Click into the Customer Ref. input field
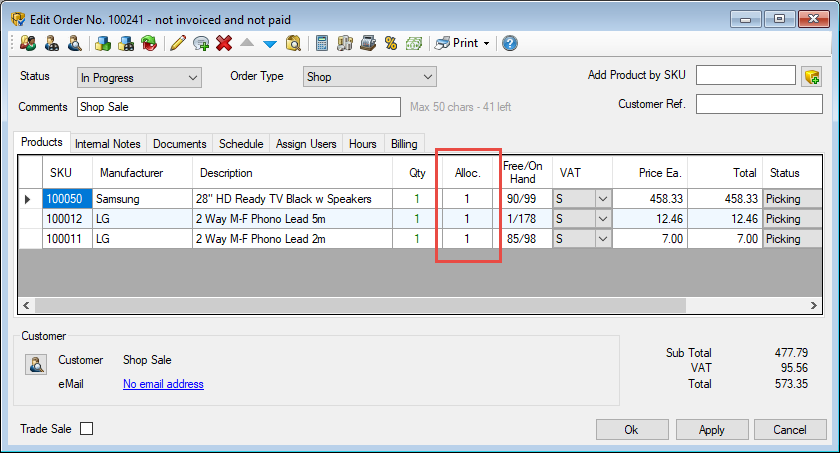This screenshot has height=453, width=840. click(759, 105)
